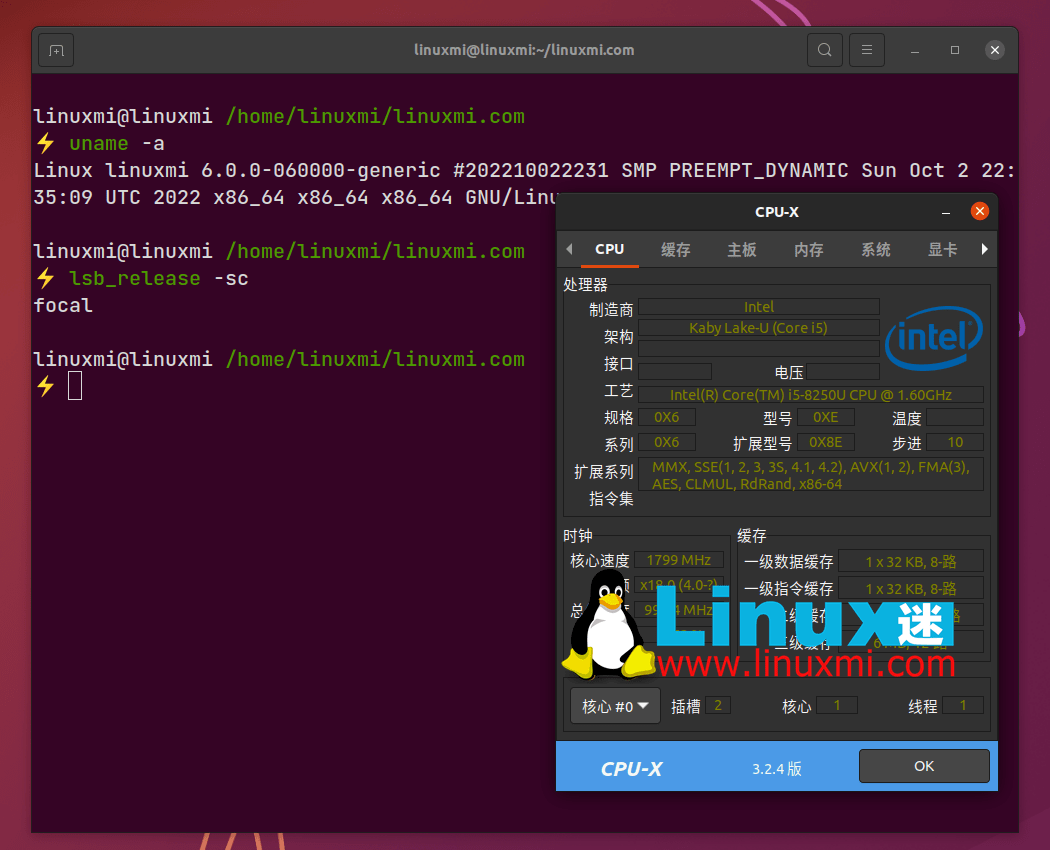The width and height of the screenshot is (1050, 850).
Task: Switch to the 主板 motherboard tab
Action: pos(741,249)
